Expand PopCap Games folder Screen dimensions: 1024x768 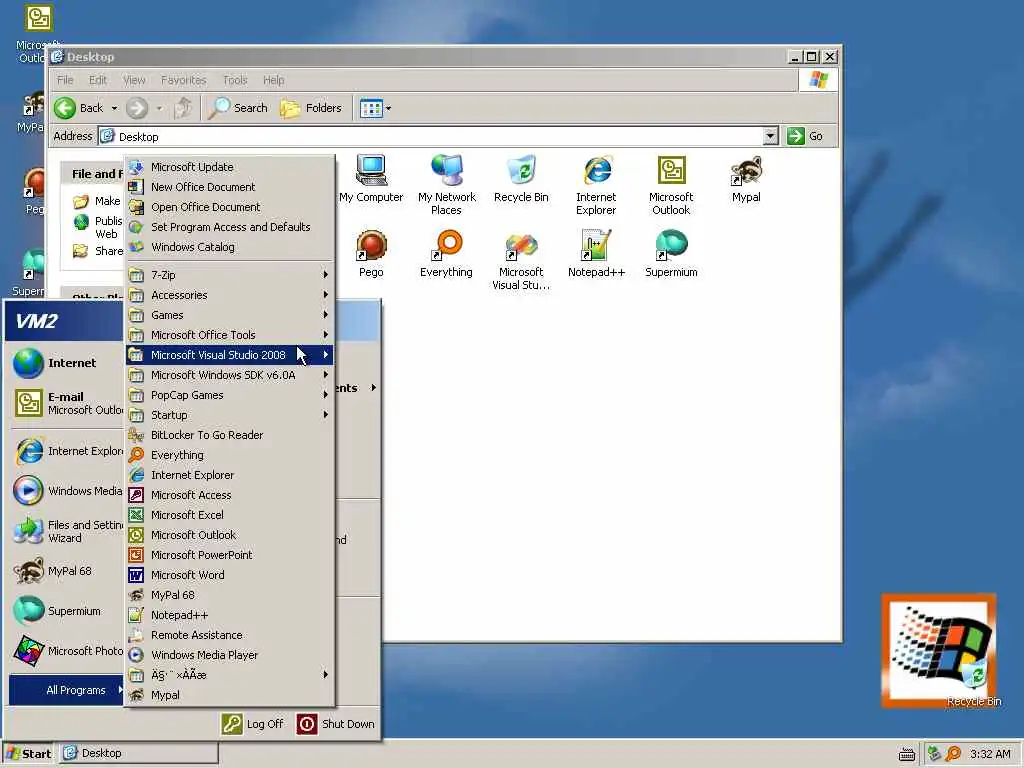coord(230,395)
